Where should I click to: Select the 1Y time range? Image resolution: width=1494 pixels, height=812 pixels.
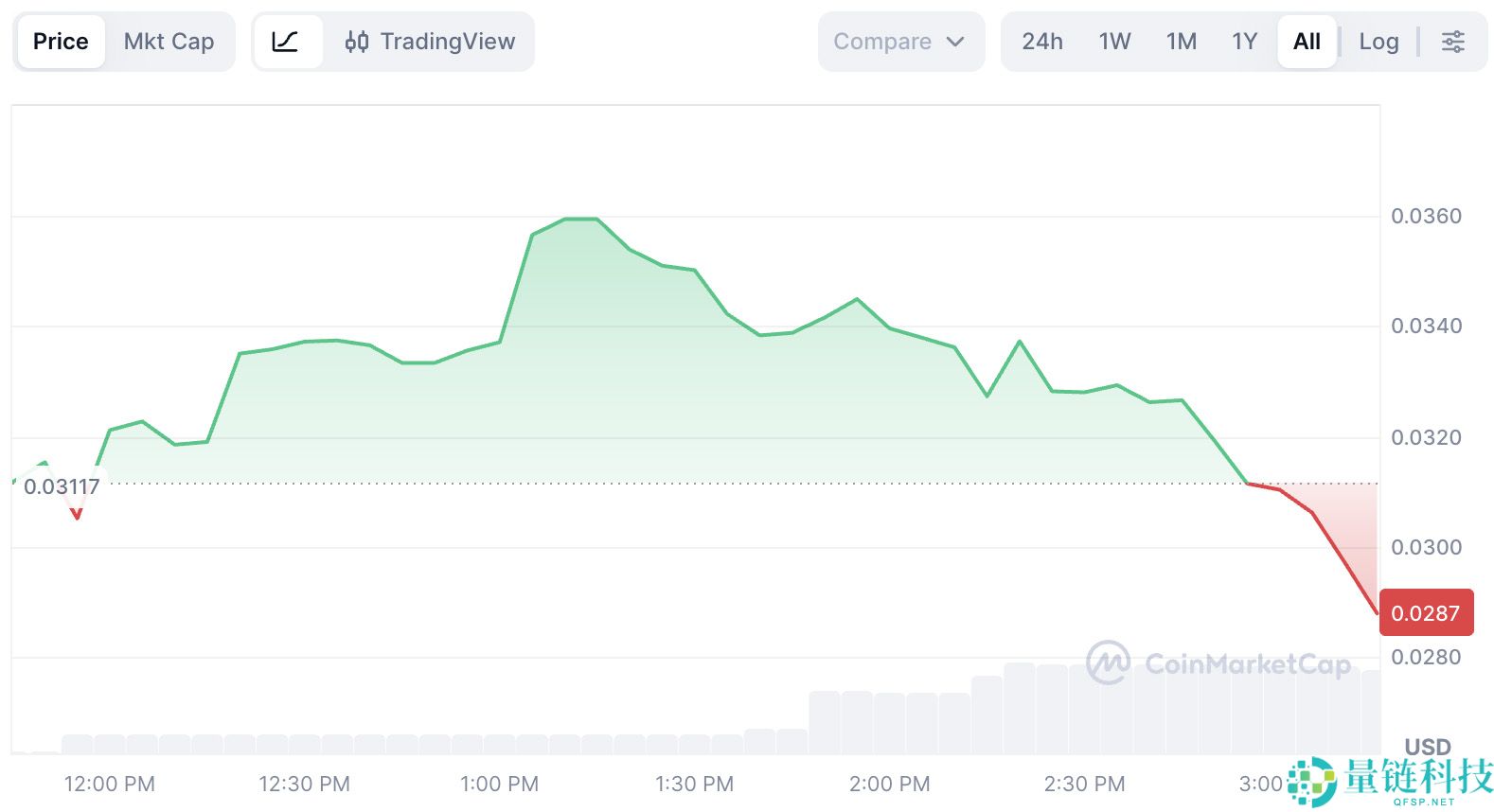(x=1244, y=42)
